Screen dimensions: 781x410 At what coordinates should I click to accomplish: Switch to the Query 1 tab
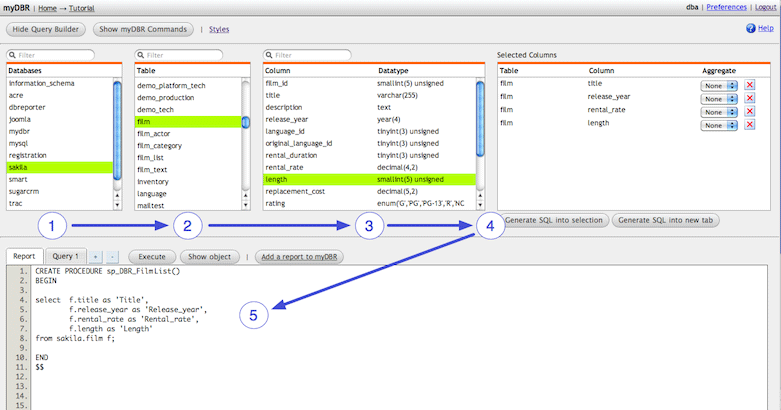click(67, 256)
